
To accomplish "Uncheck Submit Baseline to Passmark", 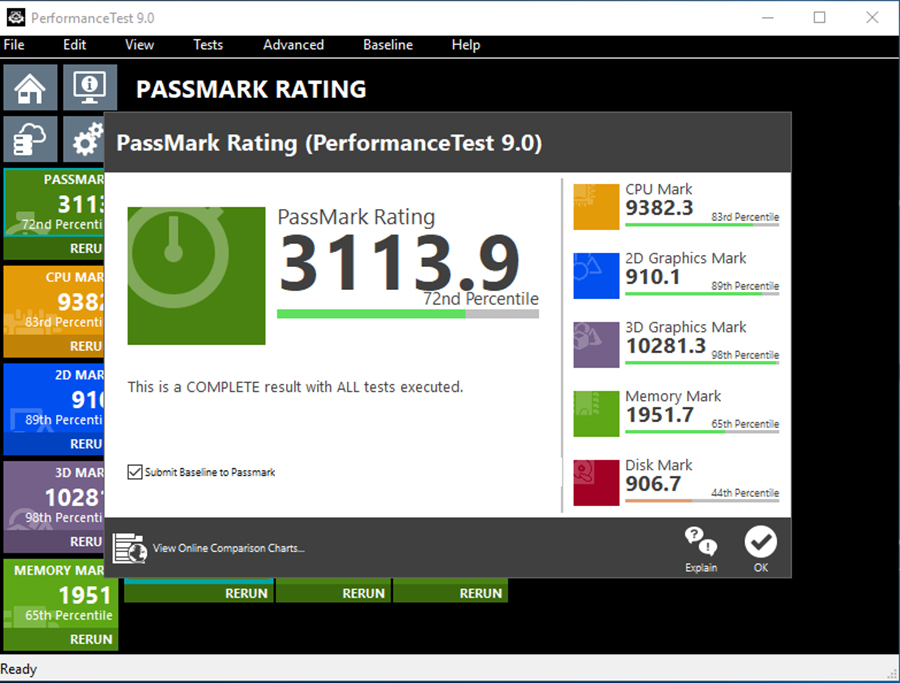I will (x=135, y=472).
